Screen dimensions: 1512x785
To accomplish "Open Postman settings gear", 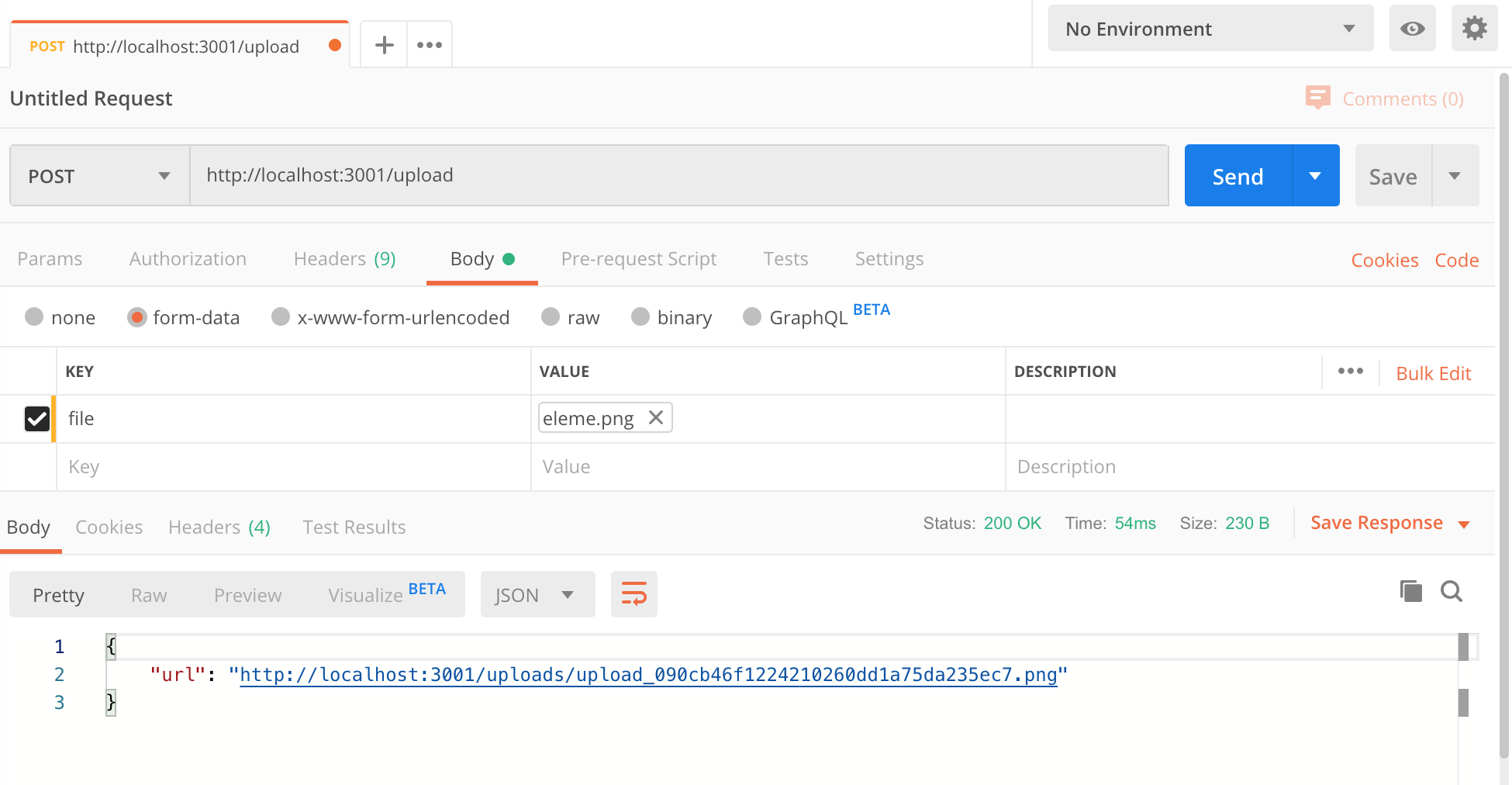I will tap(1474, 28).
